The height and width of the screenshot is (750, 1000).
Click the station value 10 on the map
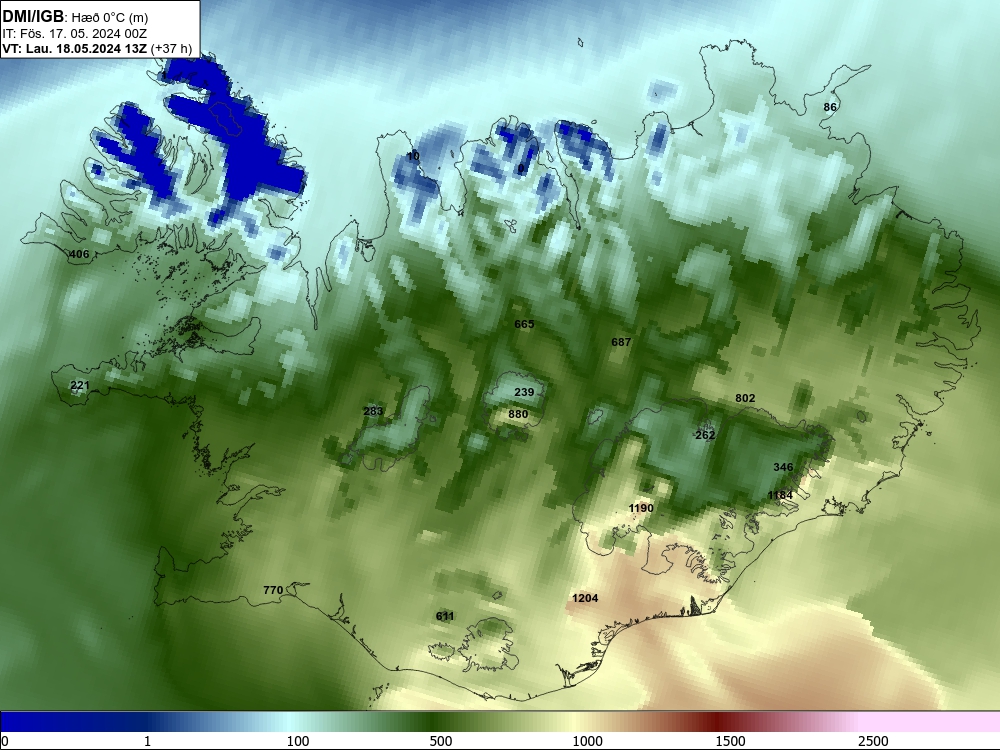tap(413, 156)
